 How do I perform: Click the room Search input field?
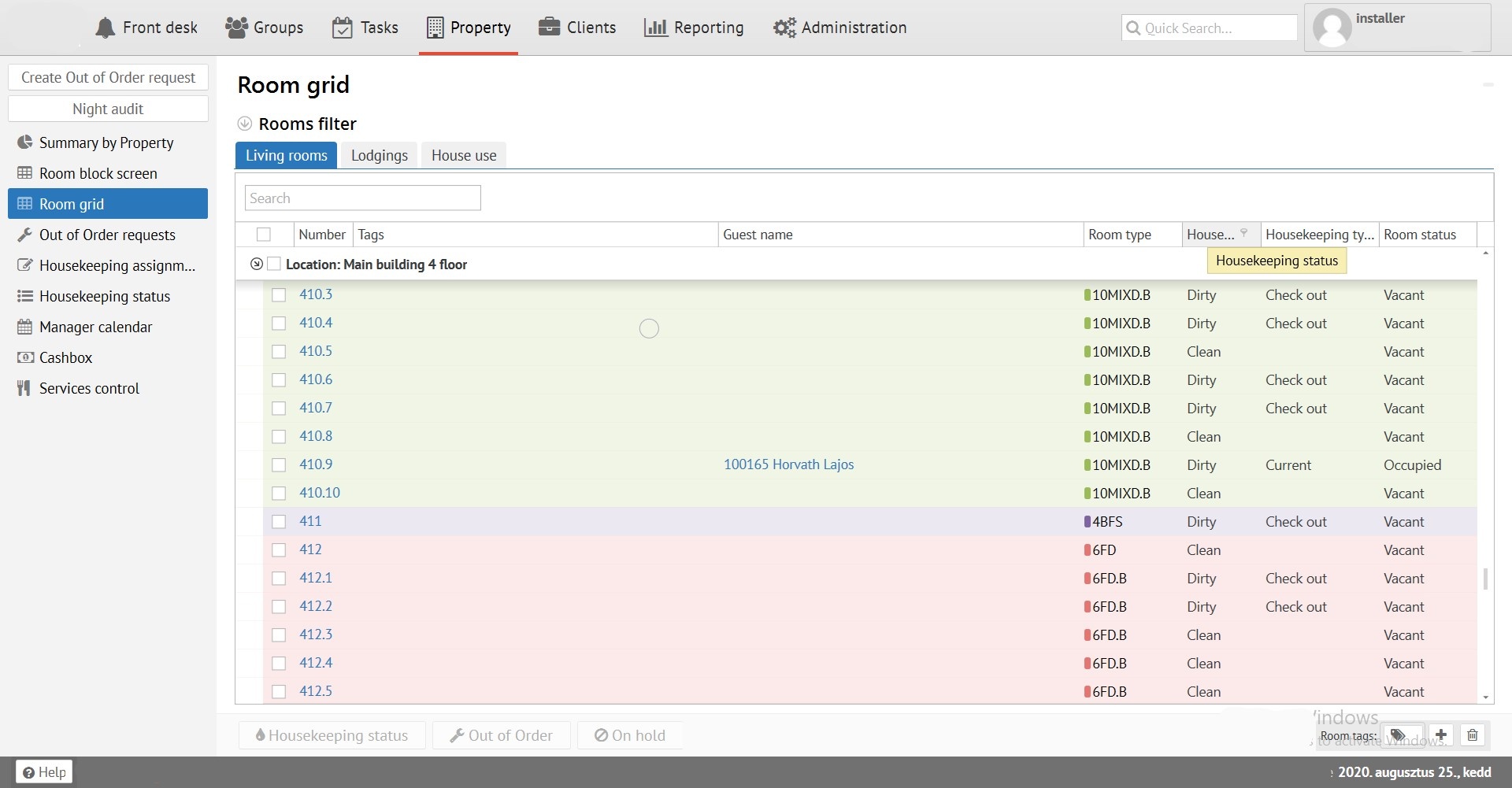click(x=362, y=198)
